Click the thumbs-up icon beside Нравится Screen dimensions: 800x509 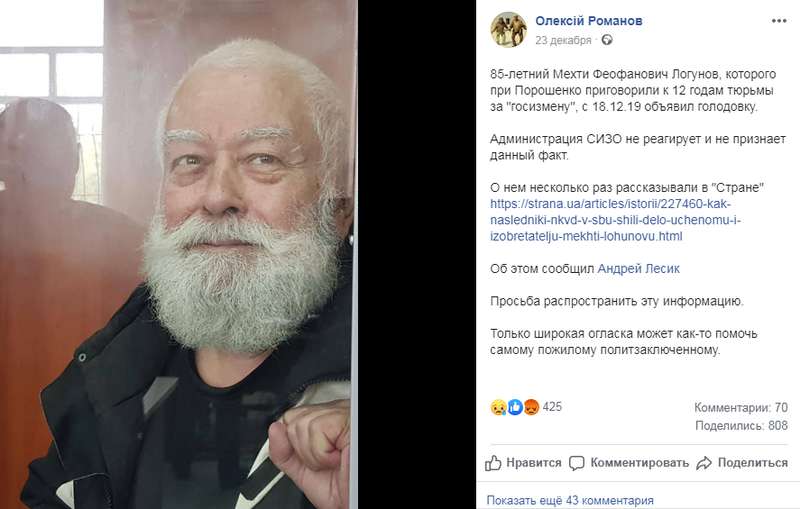tap(493, 463)
